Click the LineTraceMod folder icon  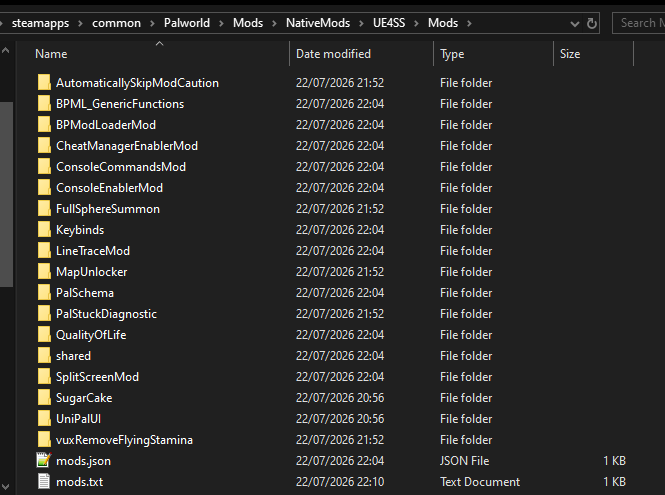tap(44, 250)
